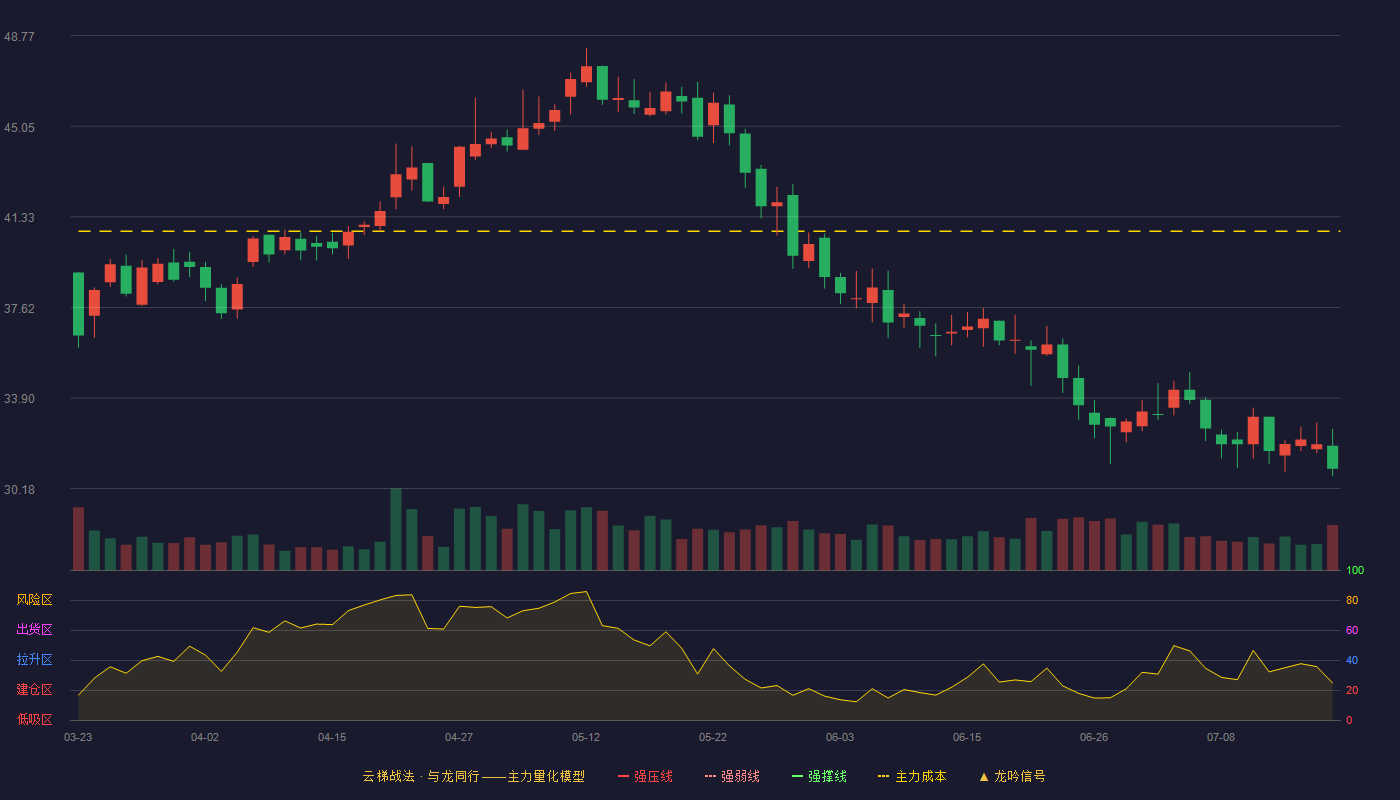Click the 05-12 date axis label
This screenshot has height=800, width=1400.
click(586, 737)
